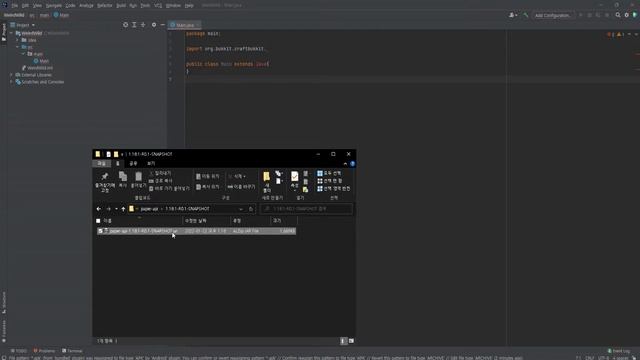Open the Analyze menu in IntelliJ
Image resolution: width=640 pixels, height=360 pixels.
[86, 6]
